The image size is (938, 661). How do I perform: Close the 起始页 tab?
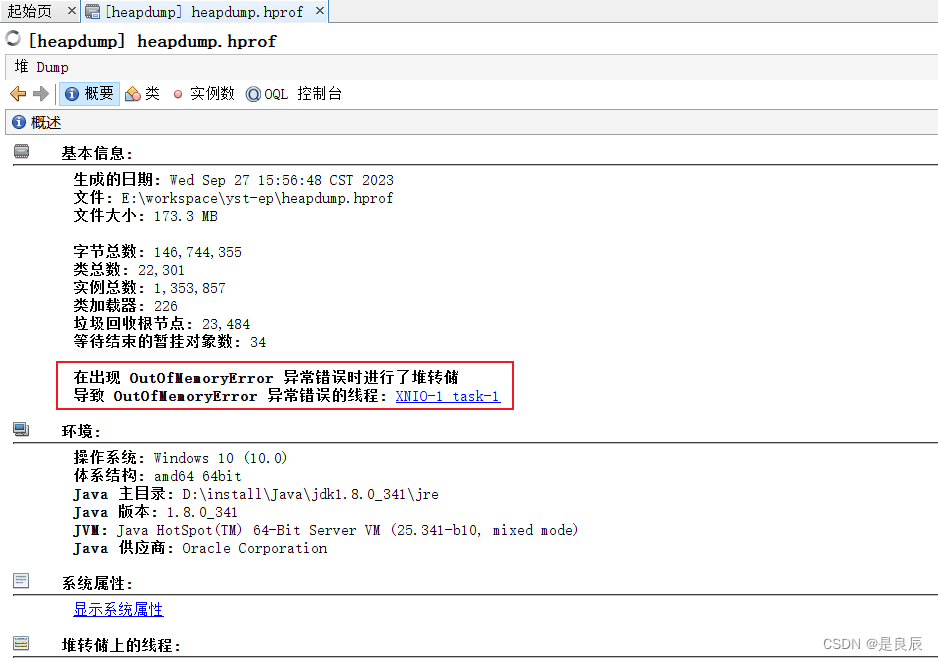[x=71, y=11]
